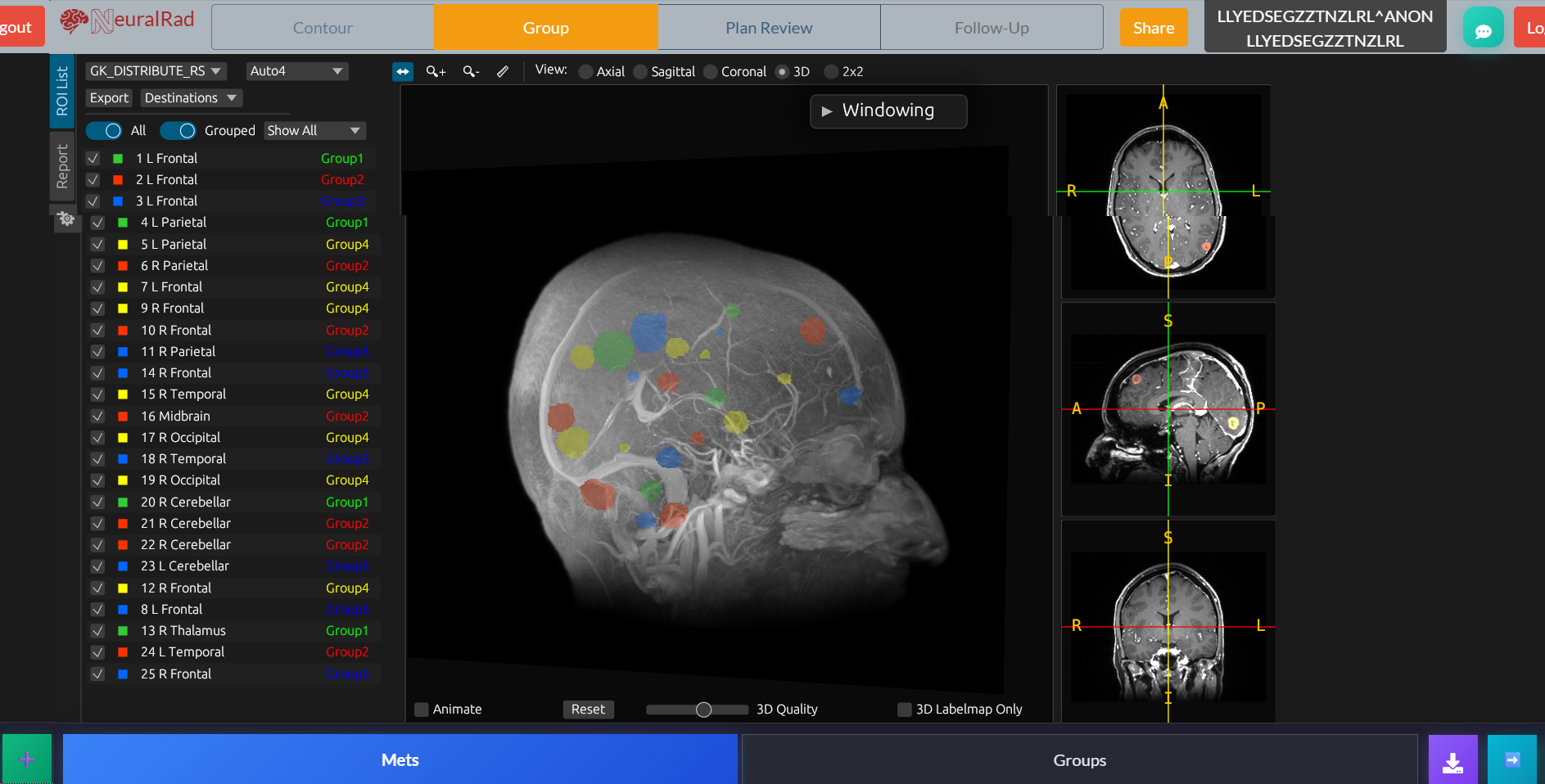Click the purple download icon
1545x784 pixels.
(1452, 760)
